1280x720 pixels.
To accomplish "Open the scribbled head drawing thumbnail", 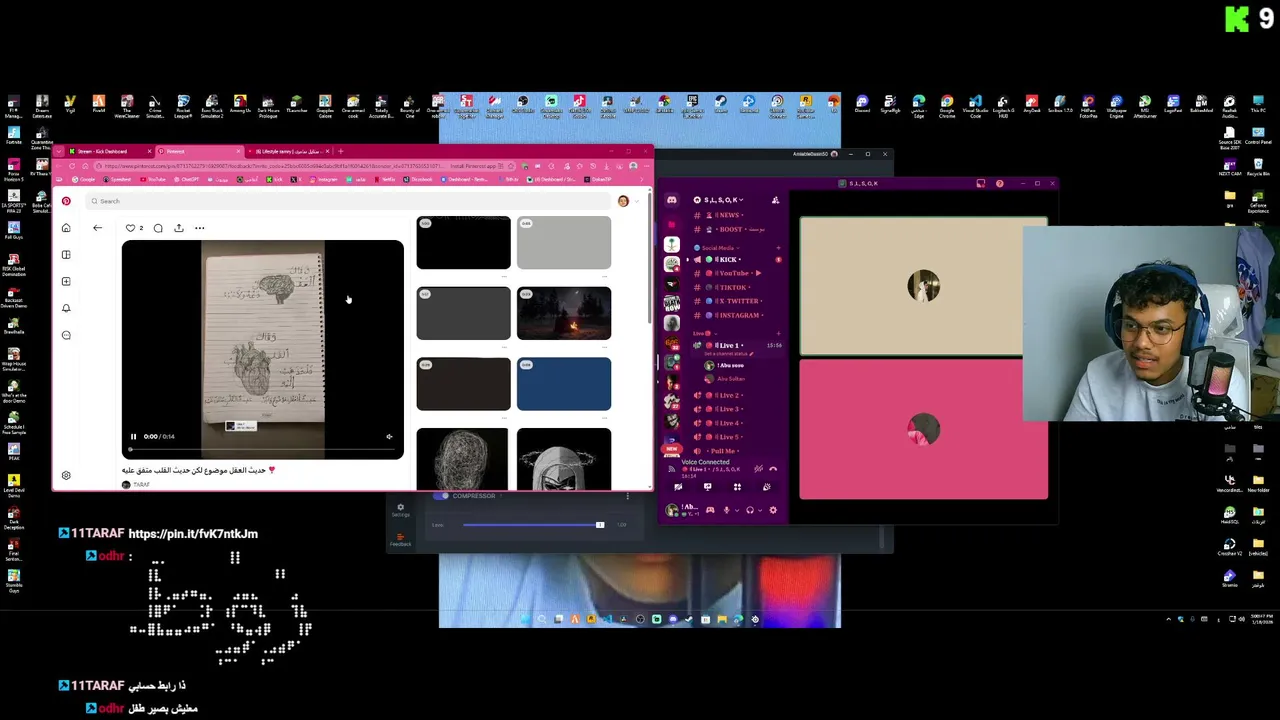I will [x=462, y=459].
